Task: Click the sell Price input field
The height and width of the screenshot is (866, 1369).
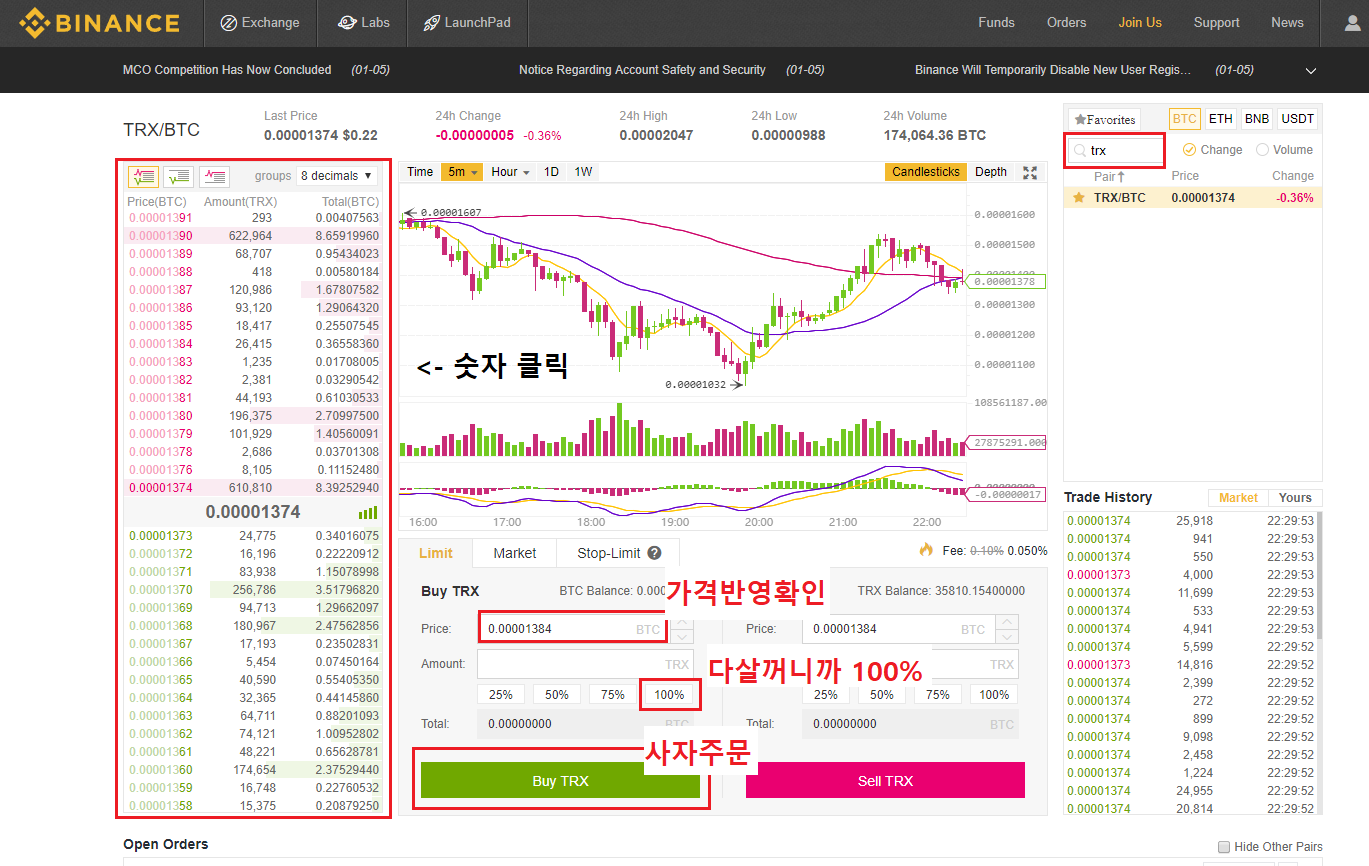Action: (x=897, y=629)
